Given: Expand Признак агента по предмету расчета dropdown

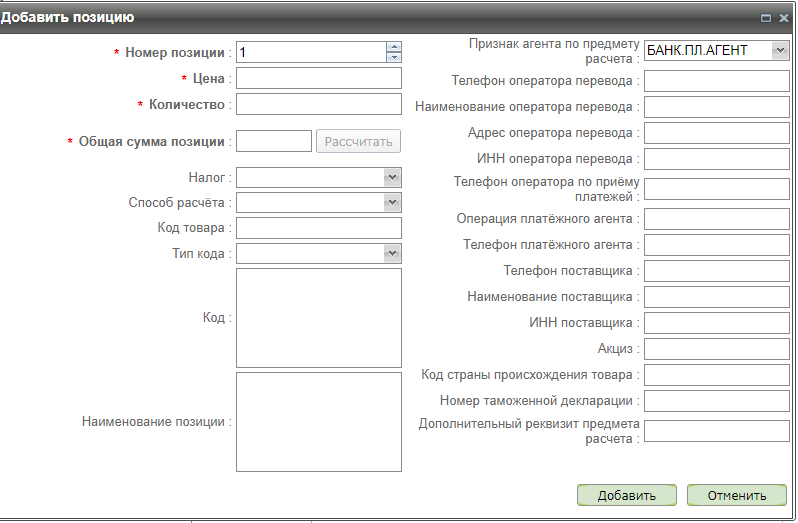Looking at the screenshot, I should [x=780, y=50].
